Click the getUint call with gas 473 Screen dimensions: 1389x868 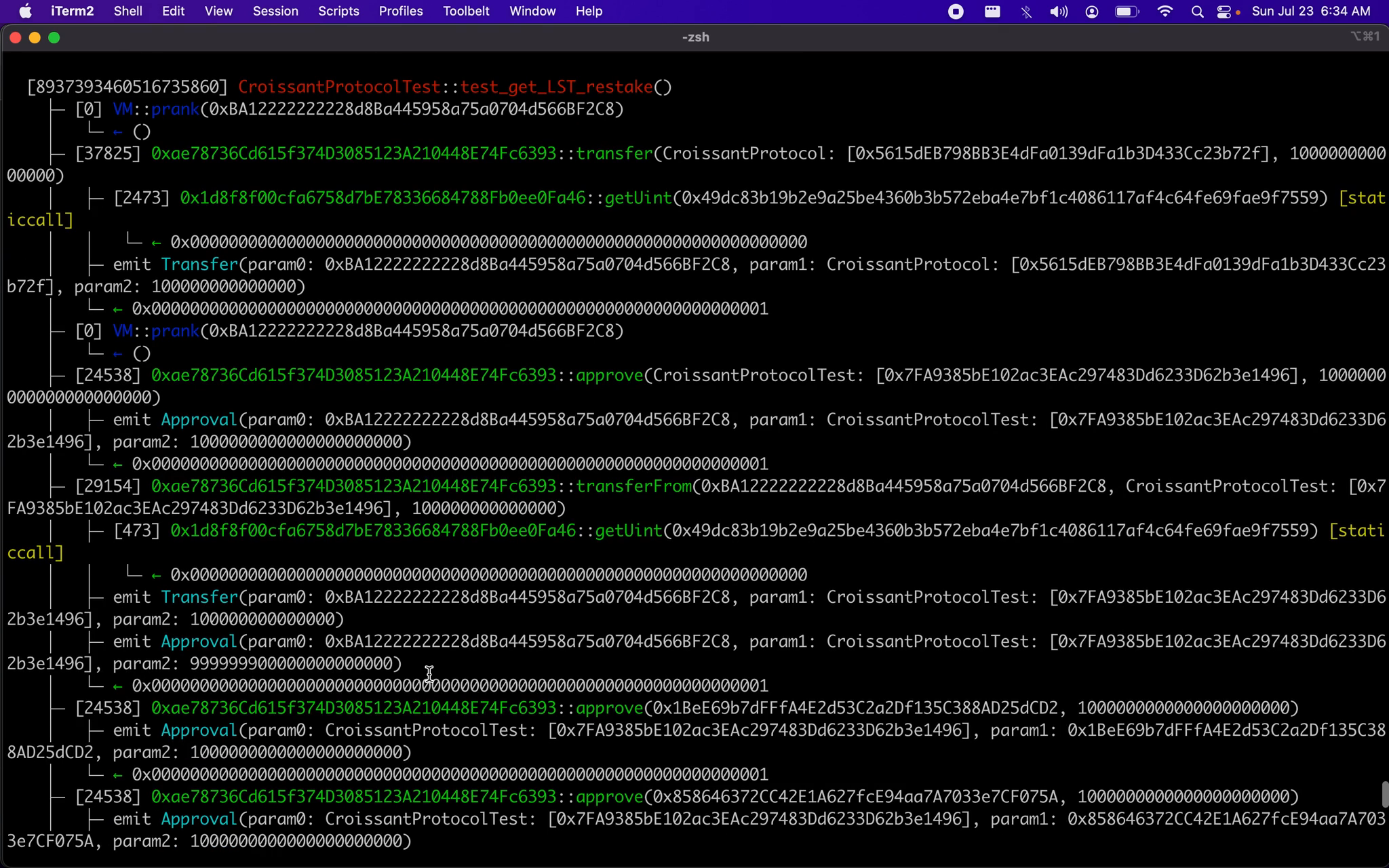click(x=716, y=531)
